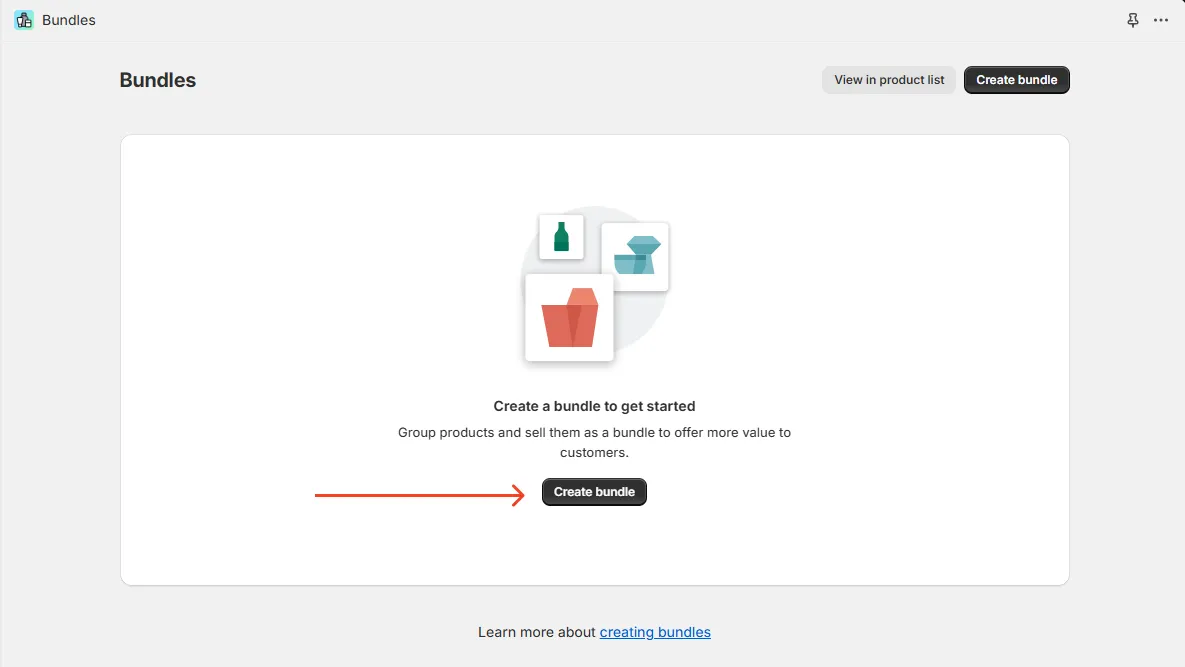Click the green bottle tile in the illustration
1185x667 pixels.
tap(560, 237)
